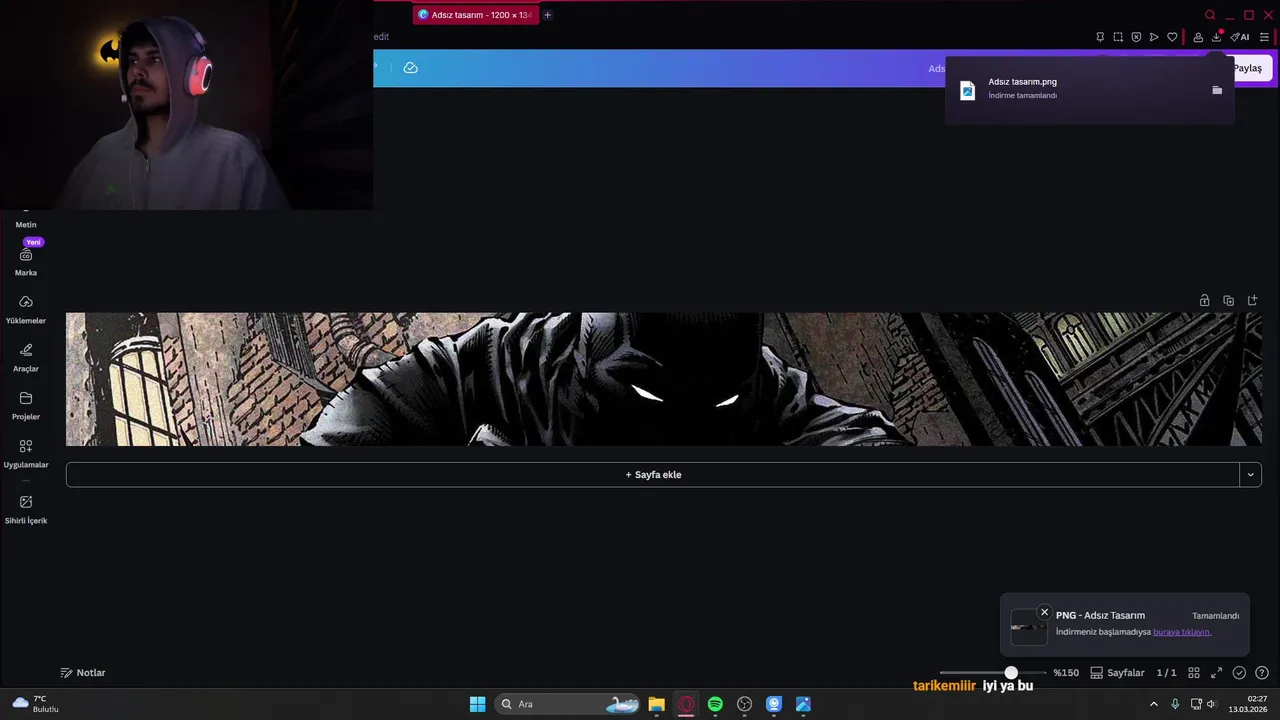Viewport: 1280px width, 720px height.
Task: Open the Projeler projects panel
Action: (x=26, y=406)
